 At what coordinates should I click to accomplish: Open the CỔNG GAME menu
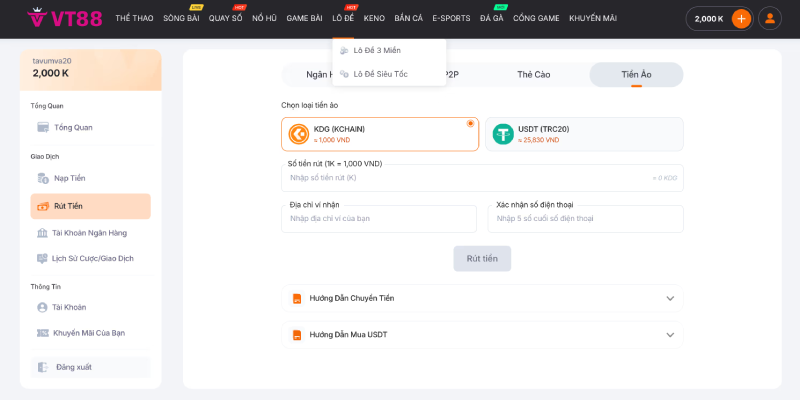[x=536, y=18]
